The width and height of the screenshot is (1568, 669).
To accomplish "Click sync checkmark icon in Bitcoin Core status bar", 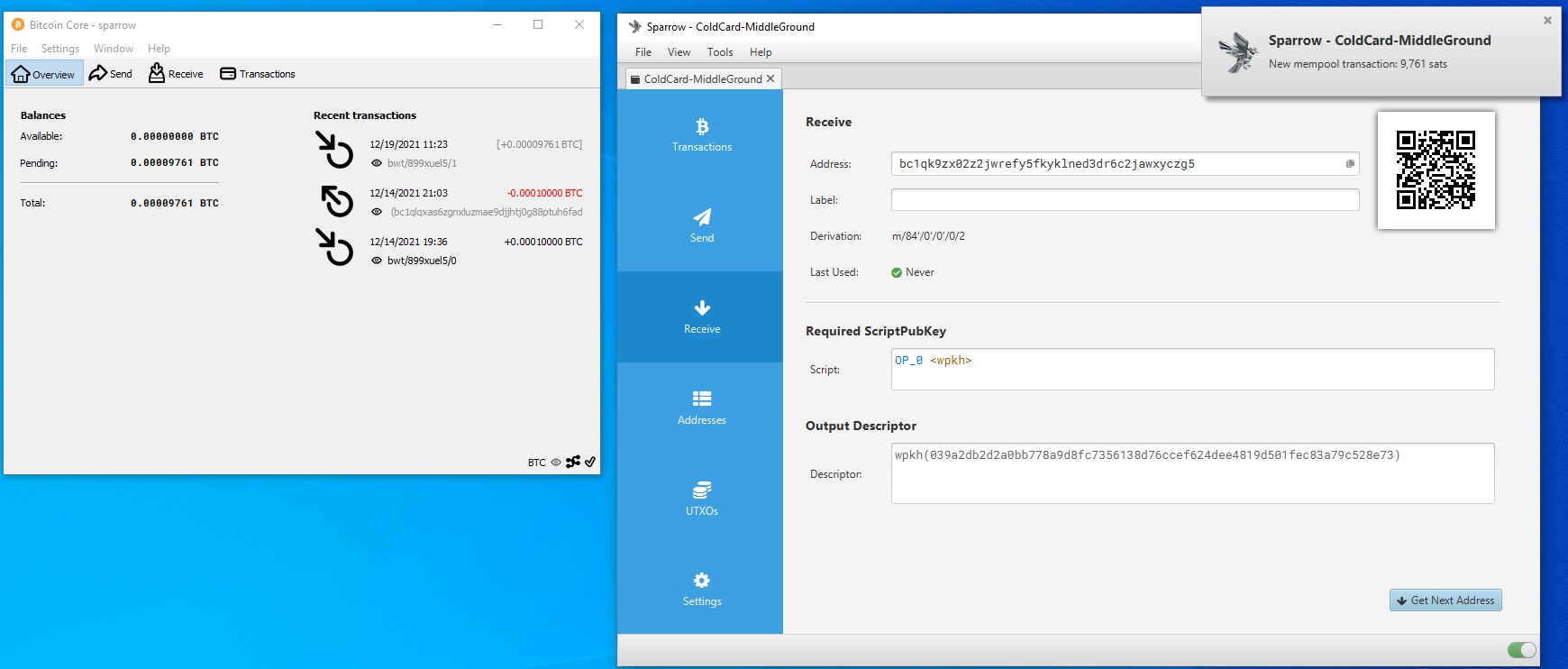I will point(590,462).
